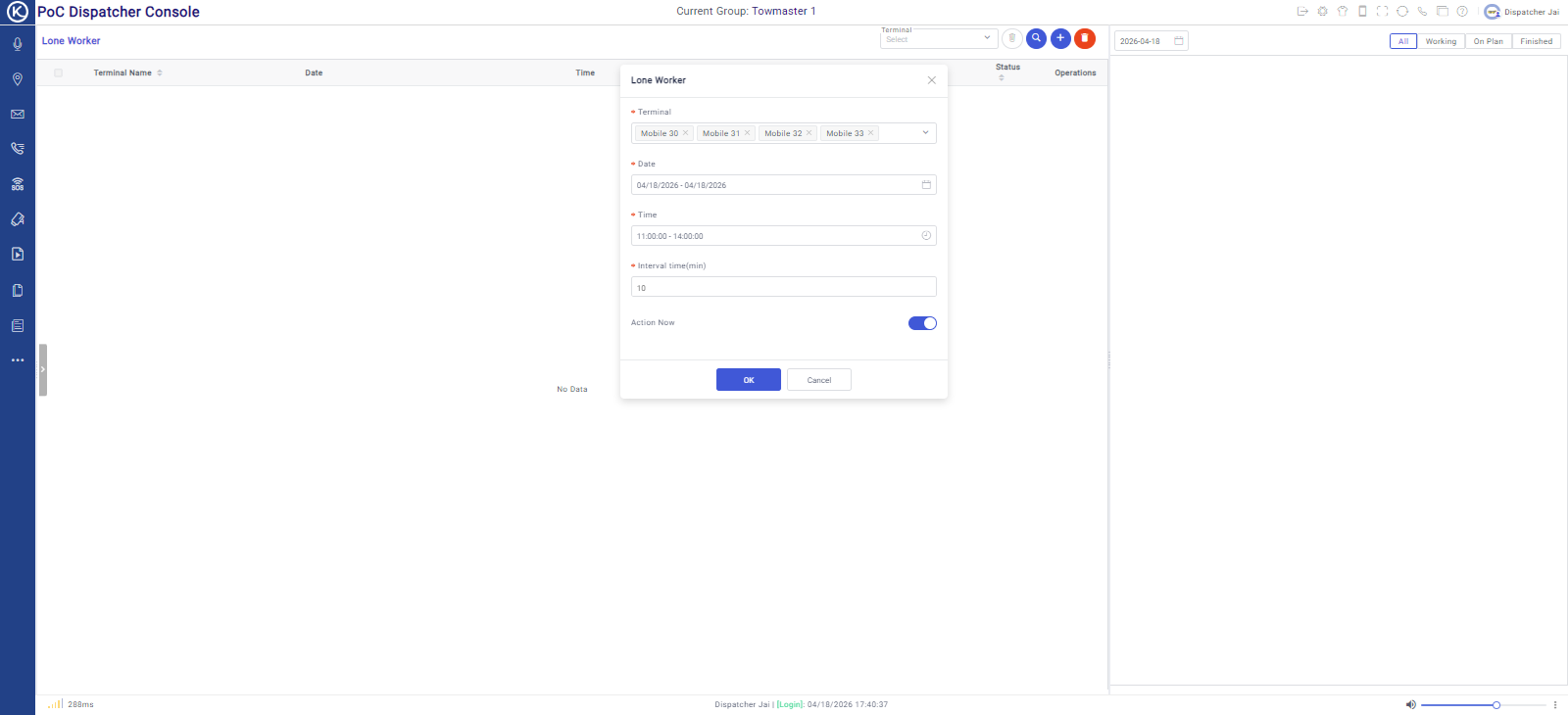Open the SOS alerts icon in sidebar
1568x715 pixels.
click(x=18, y=184)
